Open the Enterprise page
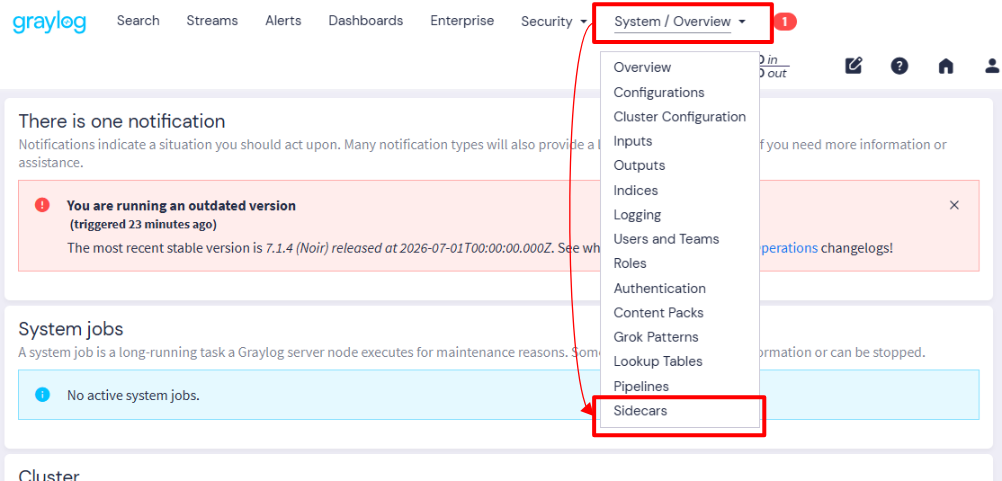 tap(462, 21)
